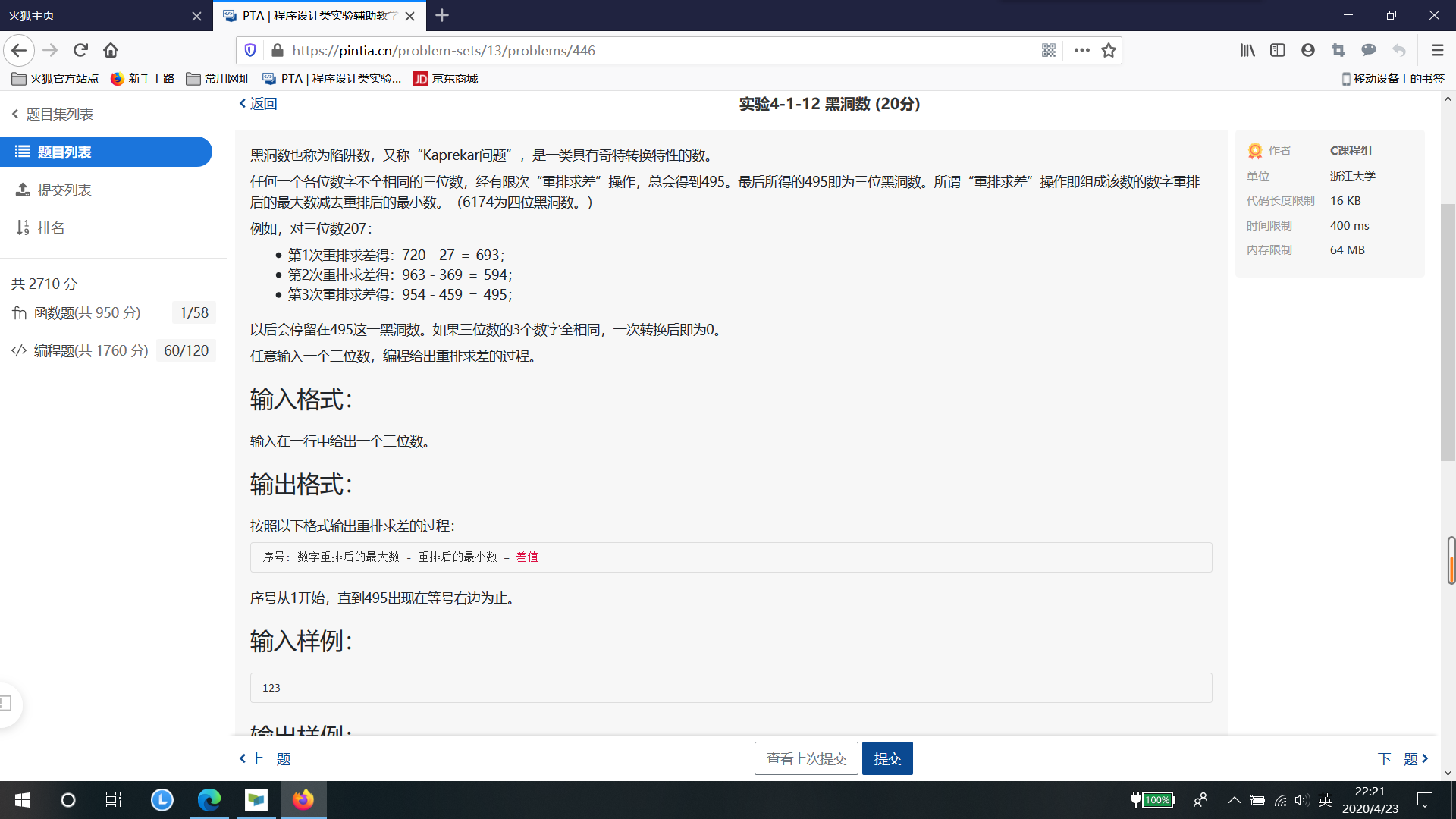Click the screenshot crop icon in toolbar

point(1338,50)
